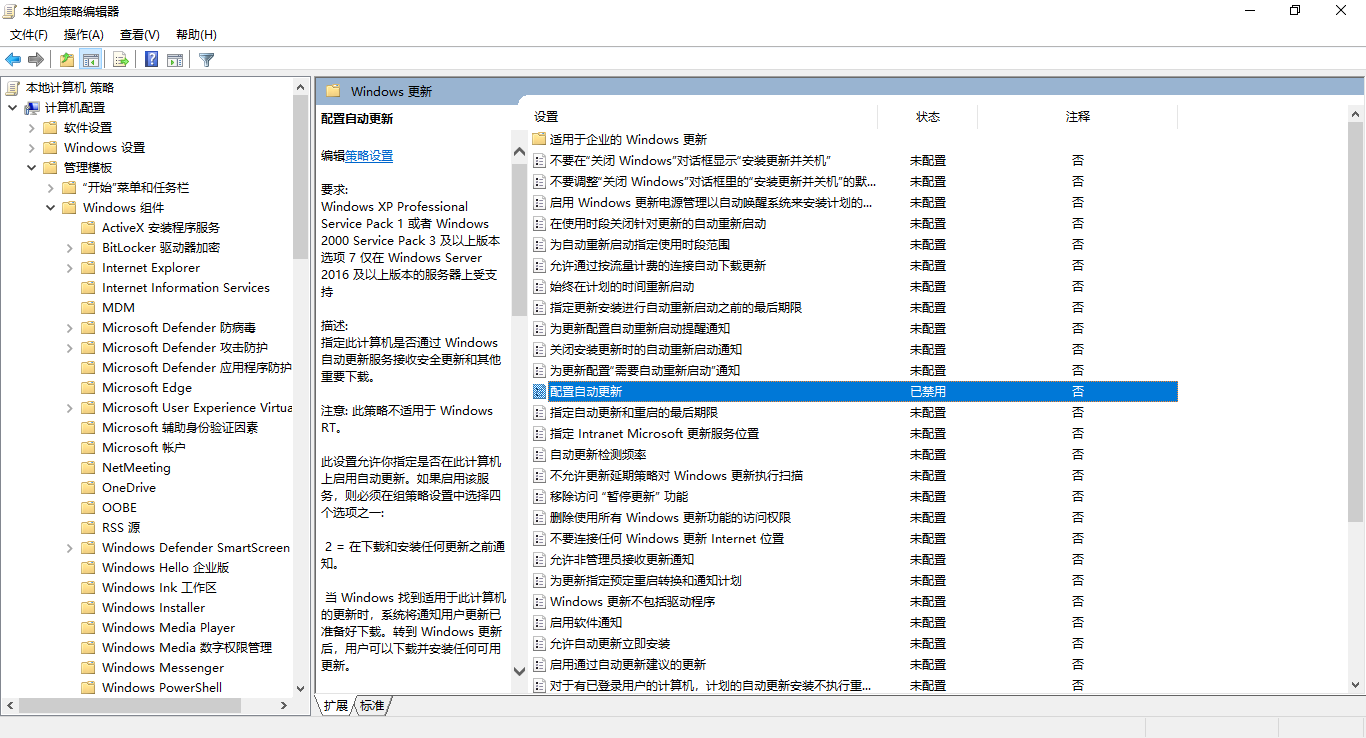Click the 已禁用 status of 配置自动更新
This screenshot has height=738, width=1366.
[x=928, y=391]
